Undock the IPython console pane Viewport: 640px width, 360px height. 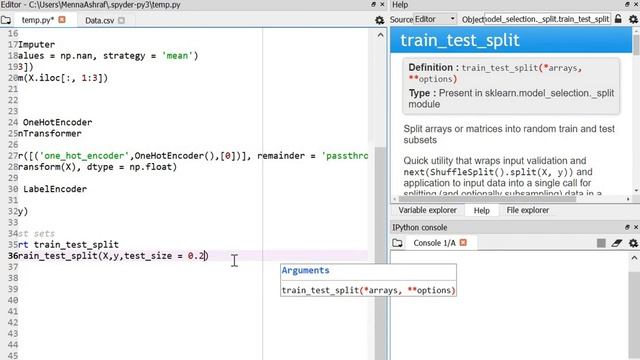tap(627, 227)
